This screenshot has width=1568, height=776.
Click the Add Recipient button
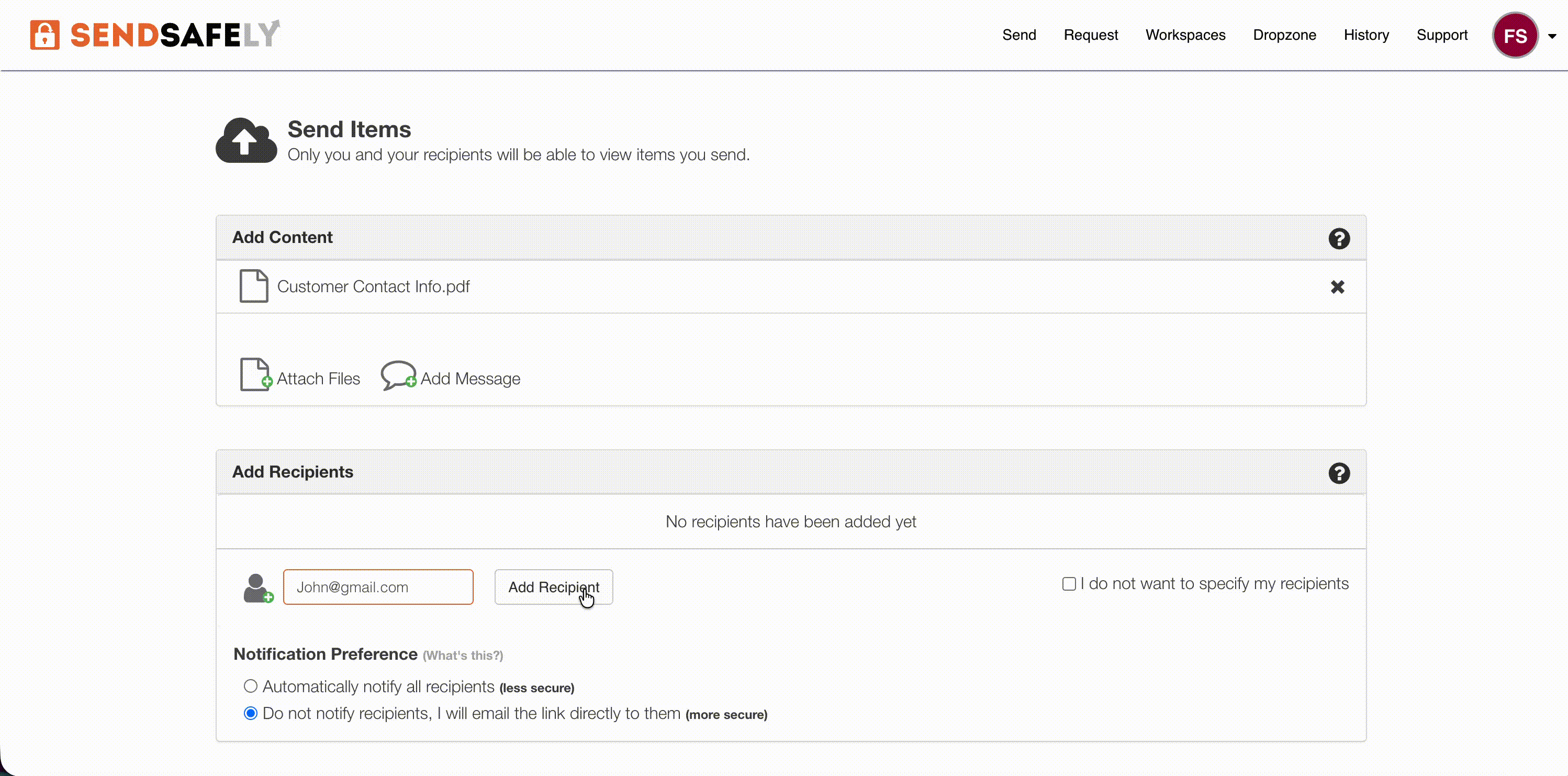553,586
